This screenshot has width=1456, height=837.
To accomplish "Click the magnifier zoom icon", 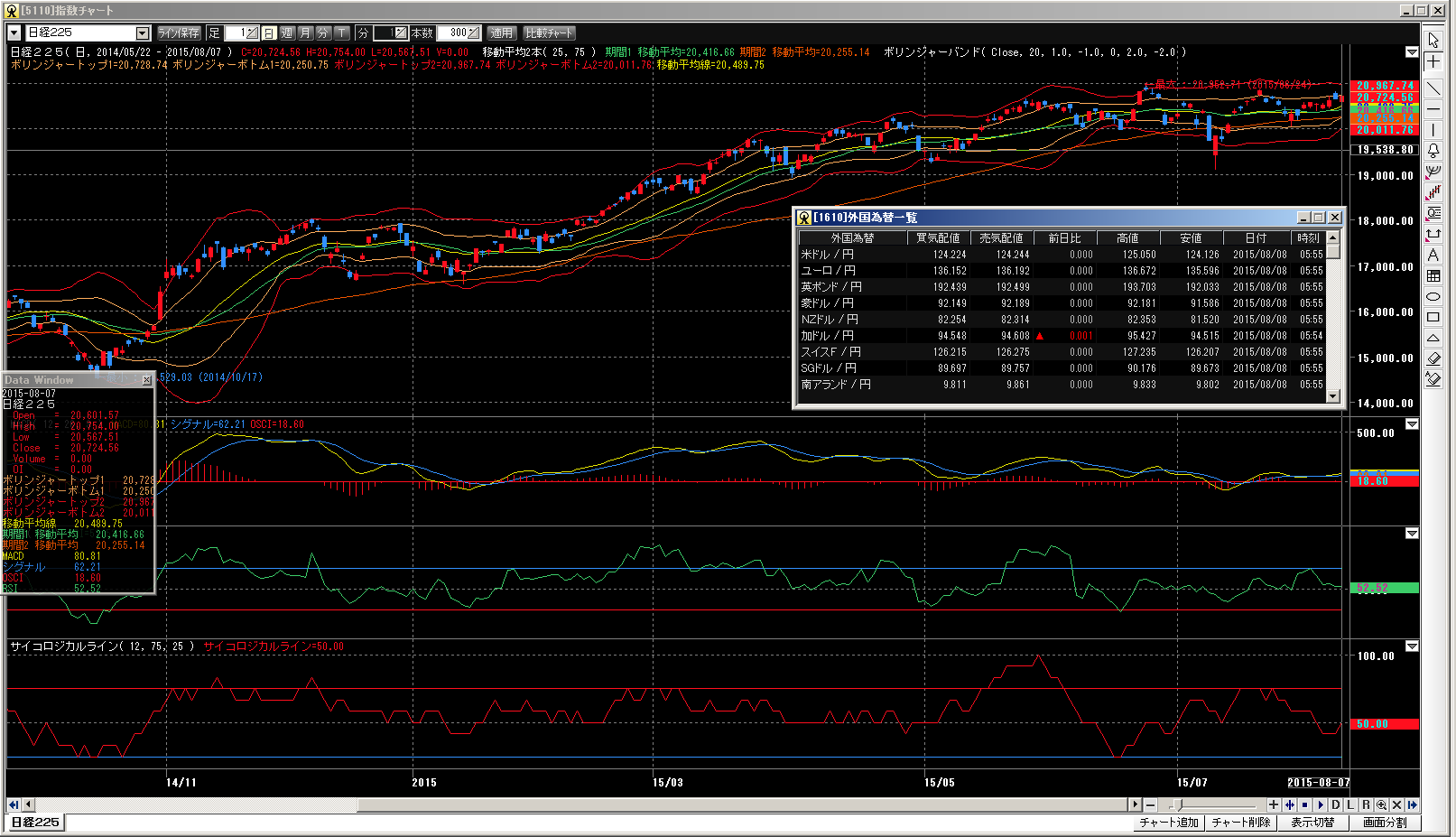I will pos(1381,804).
